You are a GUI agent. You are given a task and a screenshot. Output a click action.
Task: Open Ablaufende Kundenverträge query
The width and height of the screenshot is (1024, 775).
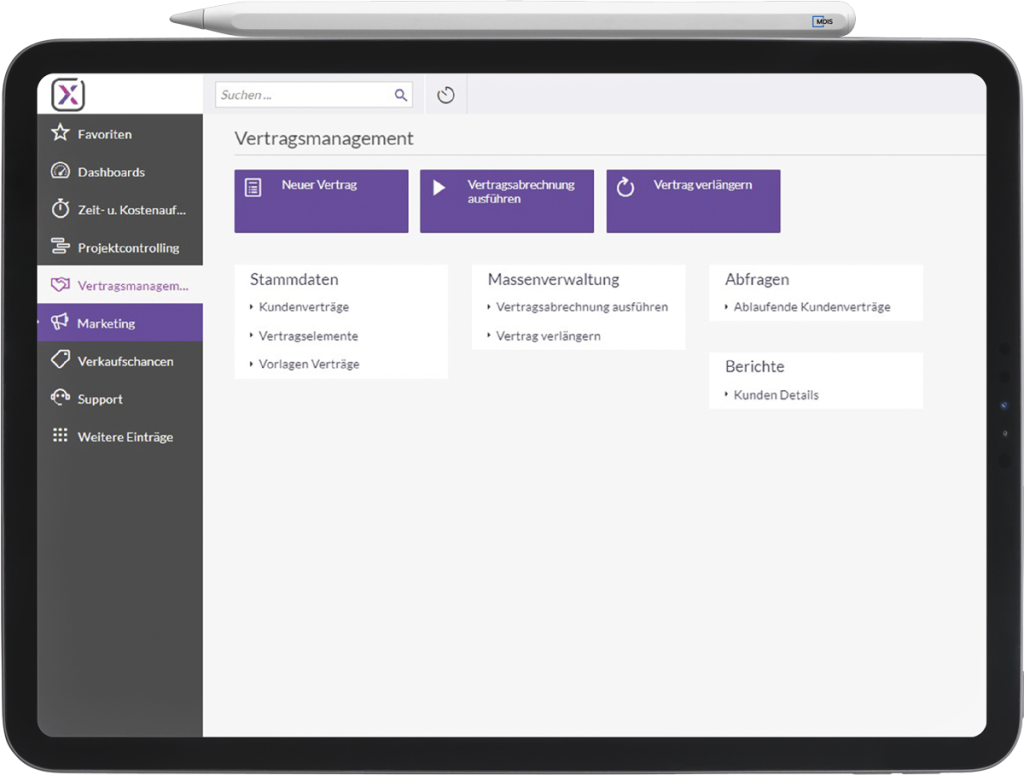coord(811,307)
